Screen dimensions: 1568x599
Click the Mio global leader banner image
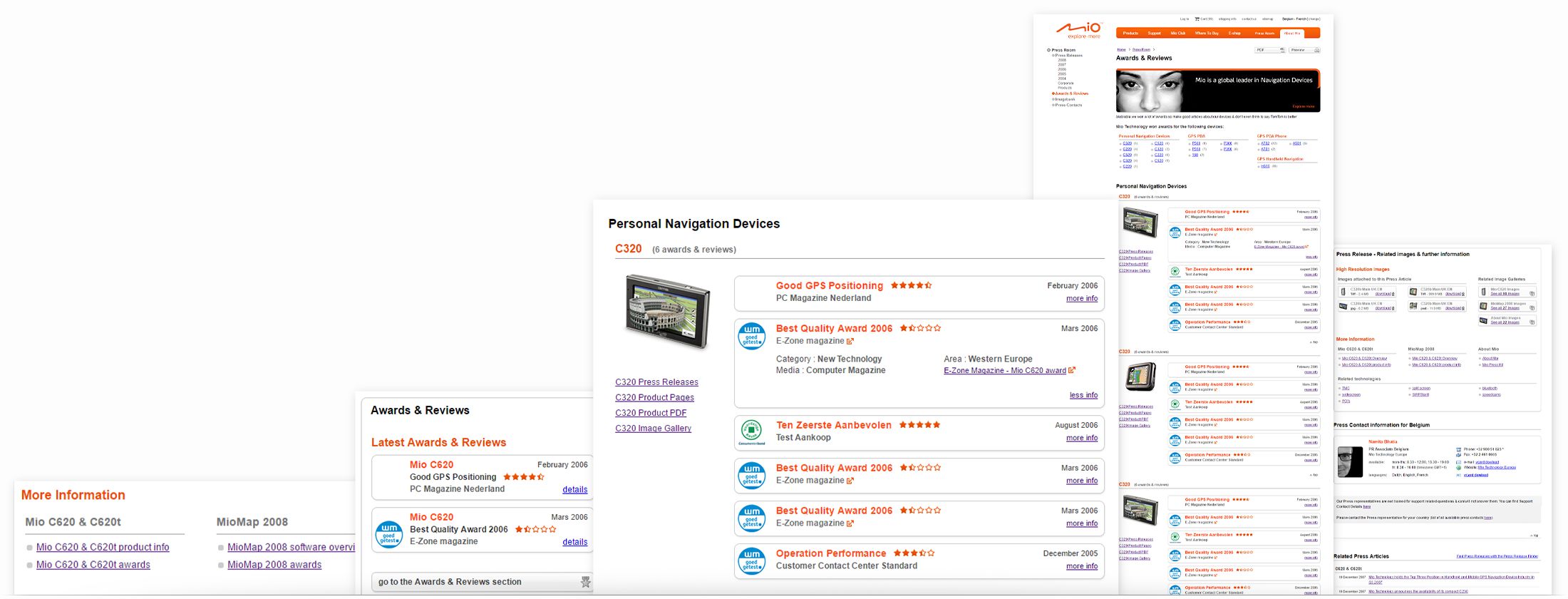click(1218, 91)
